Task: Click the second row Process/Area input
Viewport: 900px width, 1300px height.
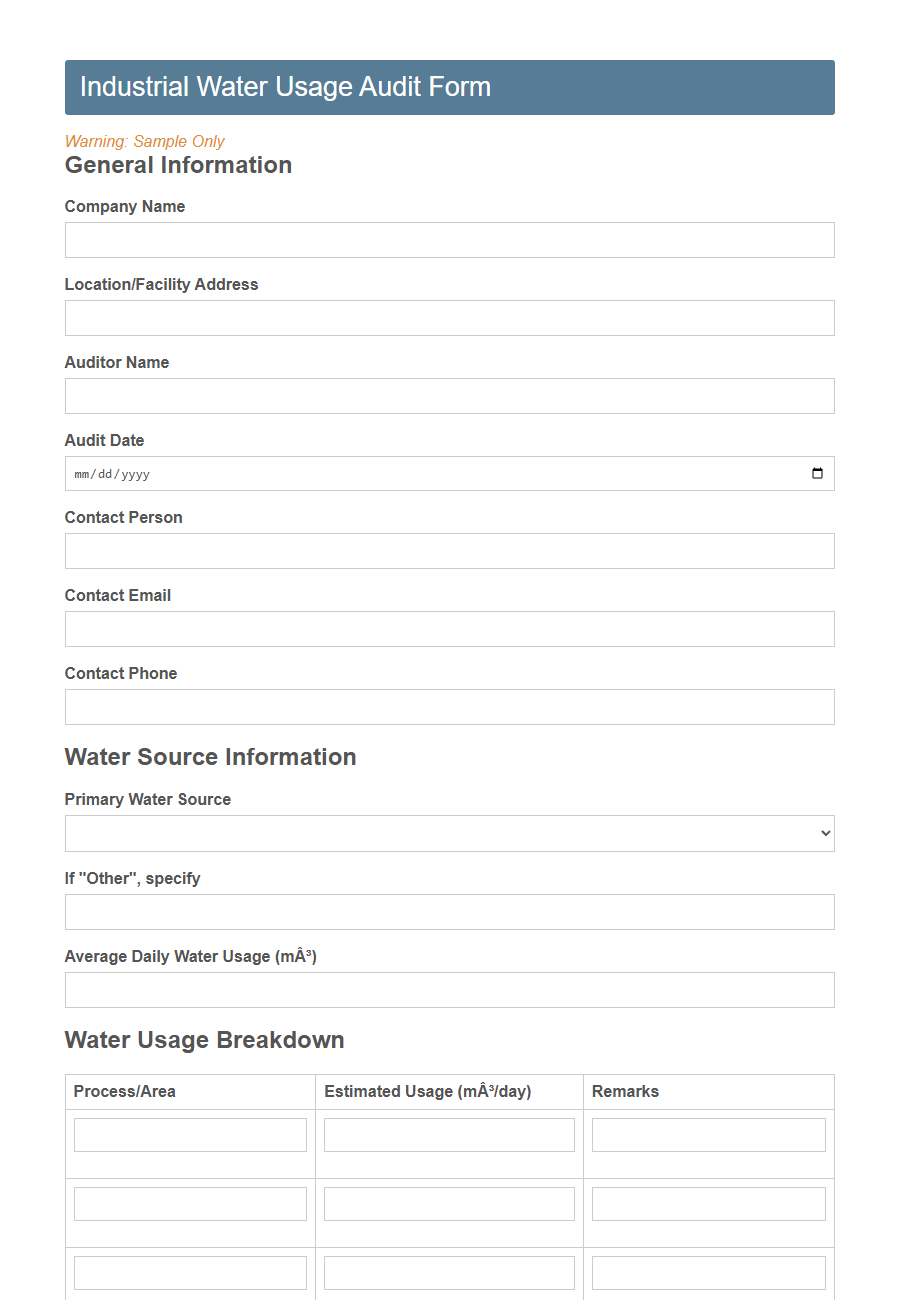Action: (189, 1203)
